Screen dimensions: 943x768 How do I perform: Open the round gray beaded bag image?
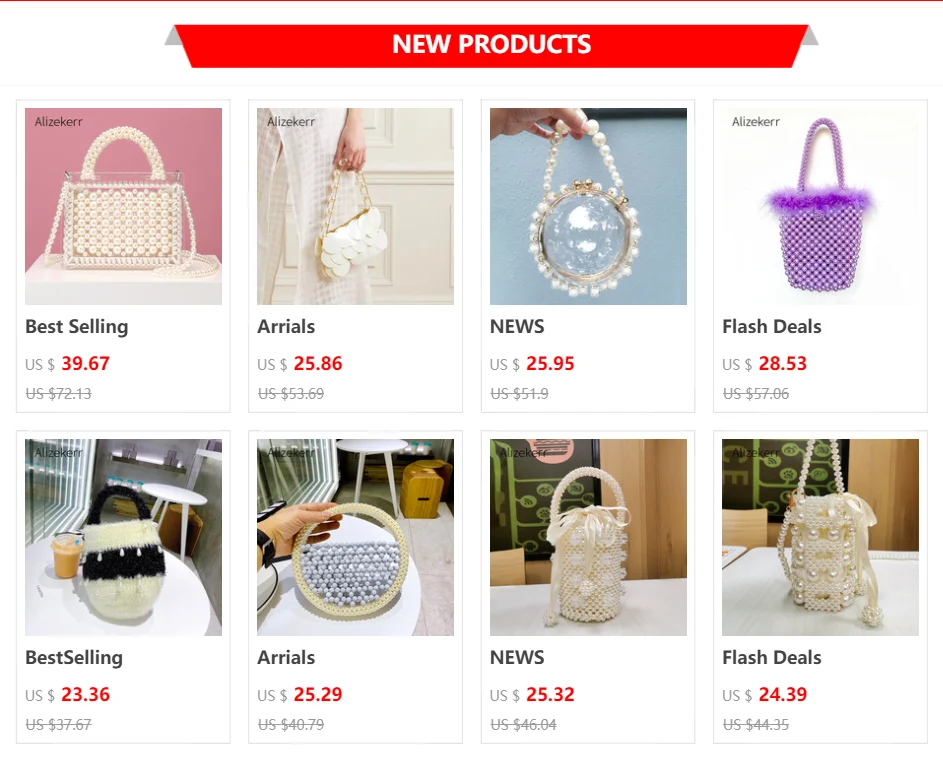[355, 537]
